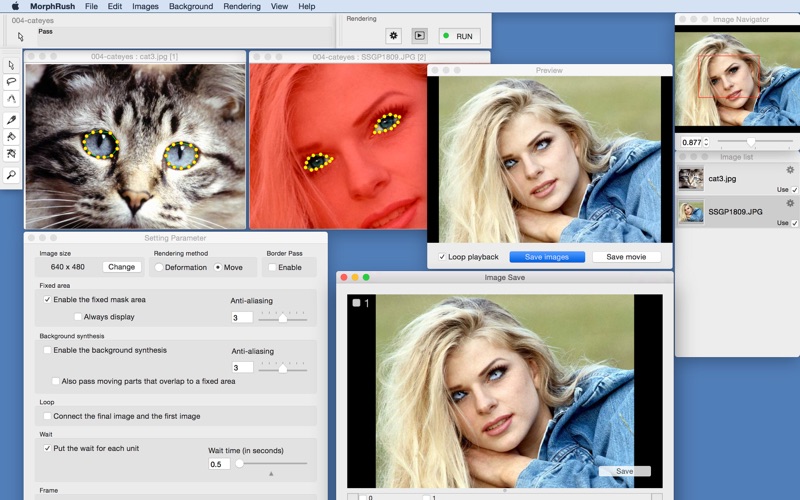Click the Wait time value field
The image size is (800, 500).
point(219,464)
